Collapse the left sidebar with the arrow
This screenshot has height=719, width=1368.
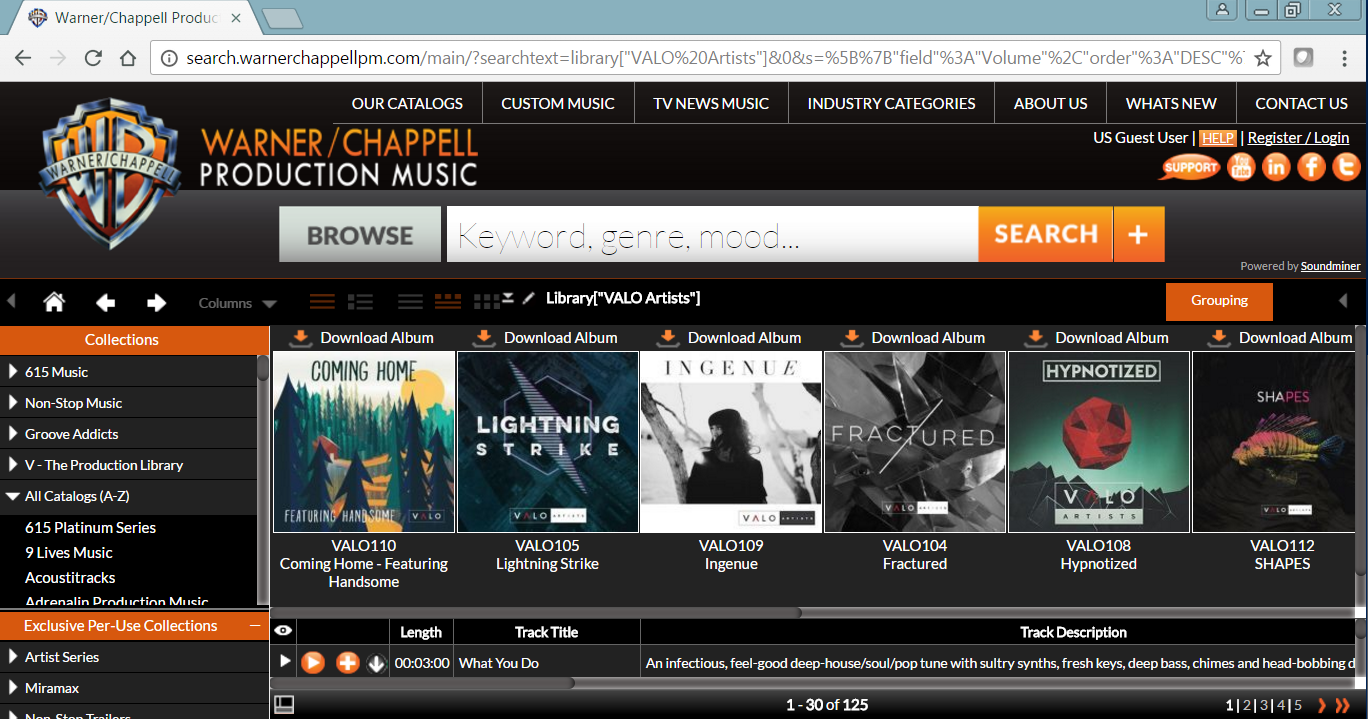point(11,301)
